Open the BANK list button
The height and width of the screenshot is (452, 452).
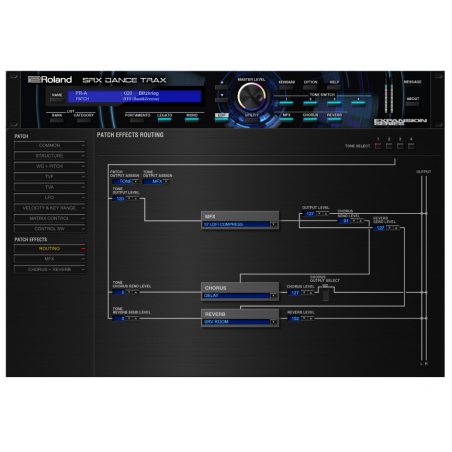pyautogui.click(x=57, y=120)
